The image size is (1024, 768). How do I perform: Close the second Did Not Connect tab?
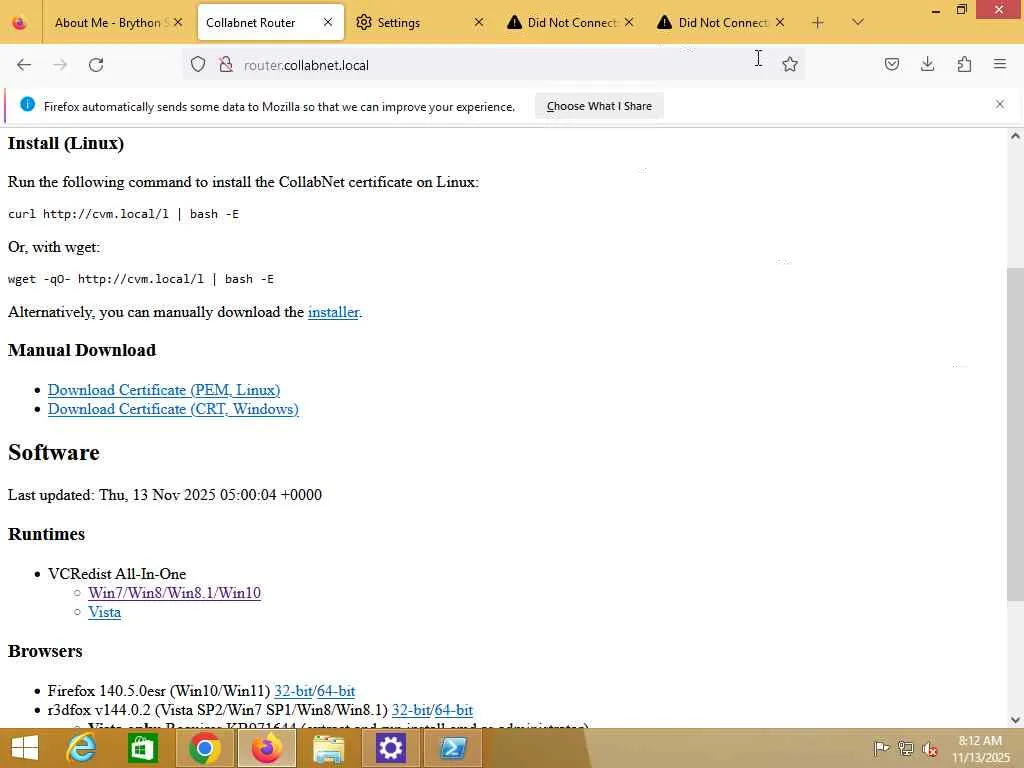[780, 22]
